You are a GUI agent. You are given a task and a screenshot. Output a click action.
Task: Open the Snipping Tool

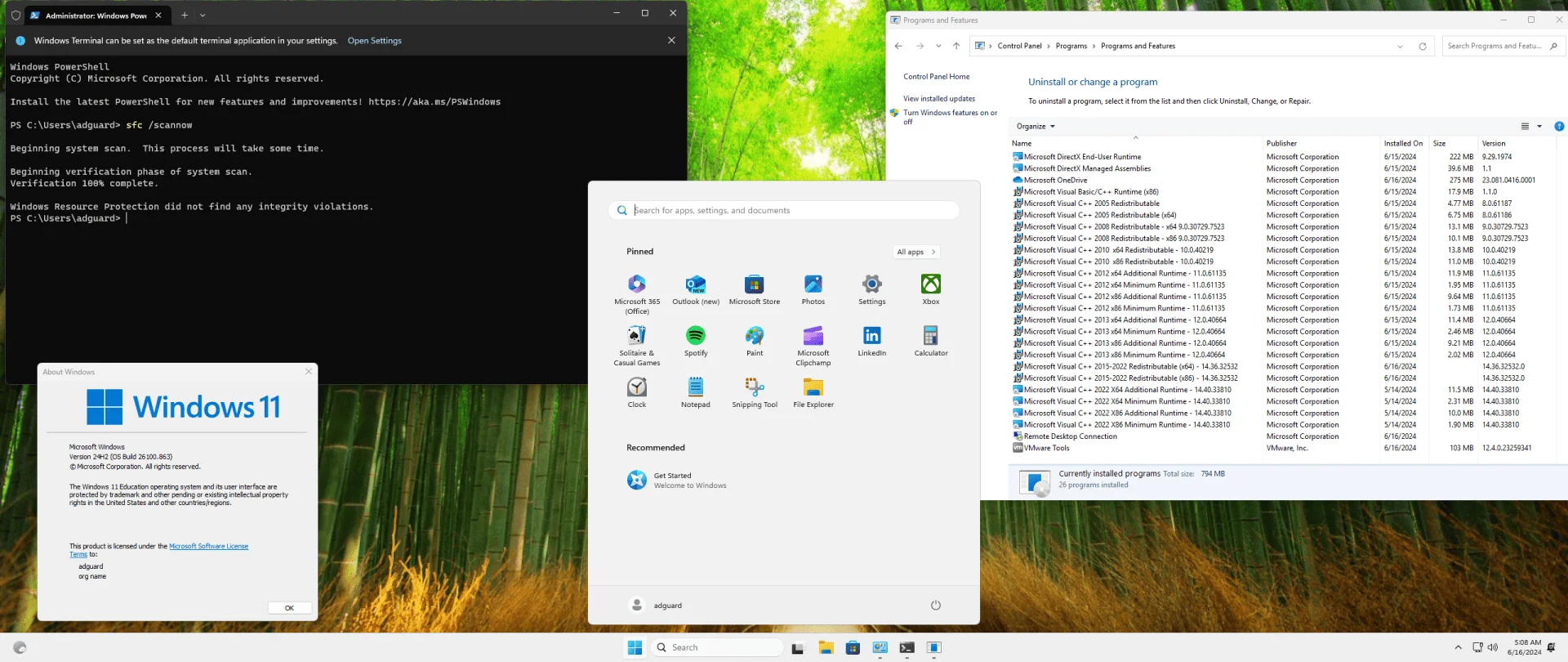[x=755, y=393]
